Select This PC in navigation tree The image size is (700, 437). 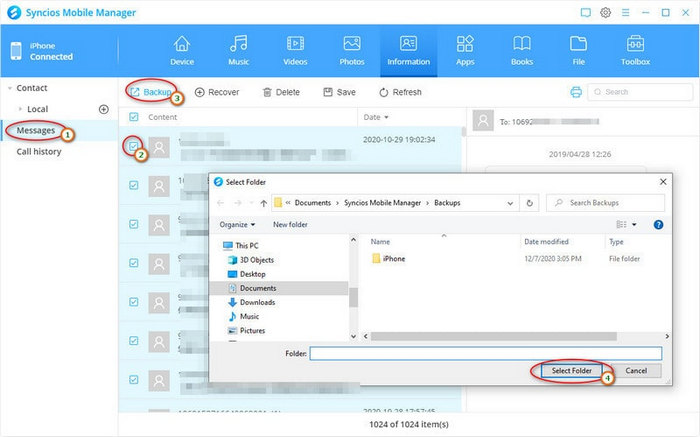[x=241, y=246]
